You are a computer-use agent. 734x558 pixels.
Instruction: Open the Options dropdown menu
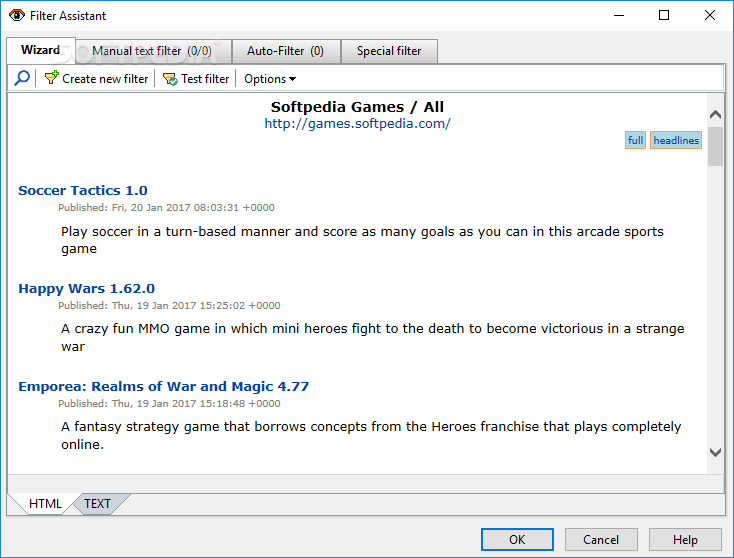[270, 79]
